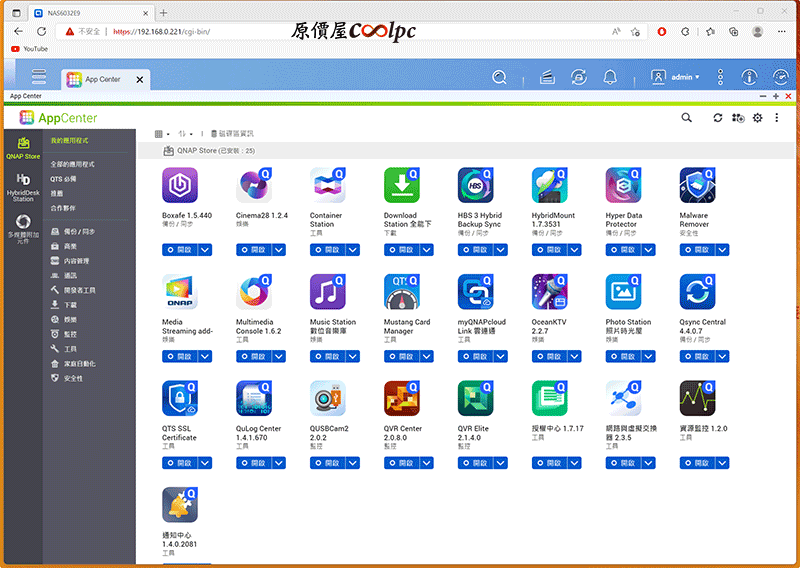Click the Container Station app icon
Screen dimensions: 800x568
tap(328, 185)
